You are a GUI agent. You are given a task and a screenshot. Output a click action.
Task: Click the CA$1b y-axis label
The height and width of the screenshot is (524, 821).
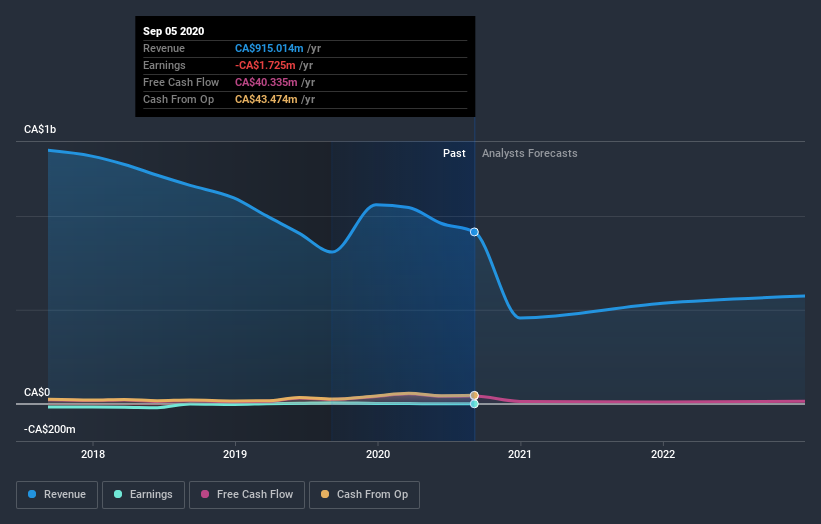point(40,129)
